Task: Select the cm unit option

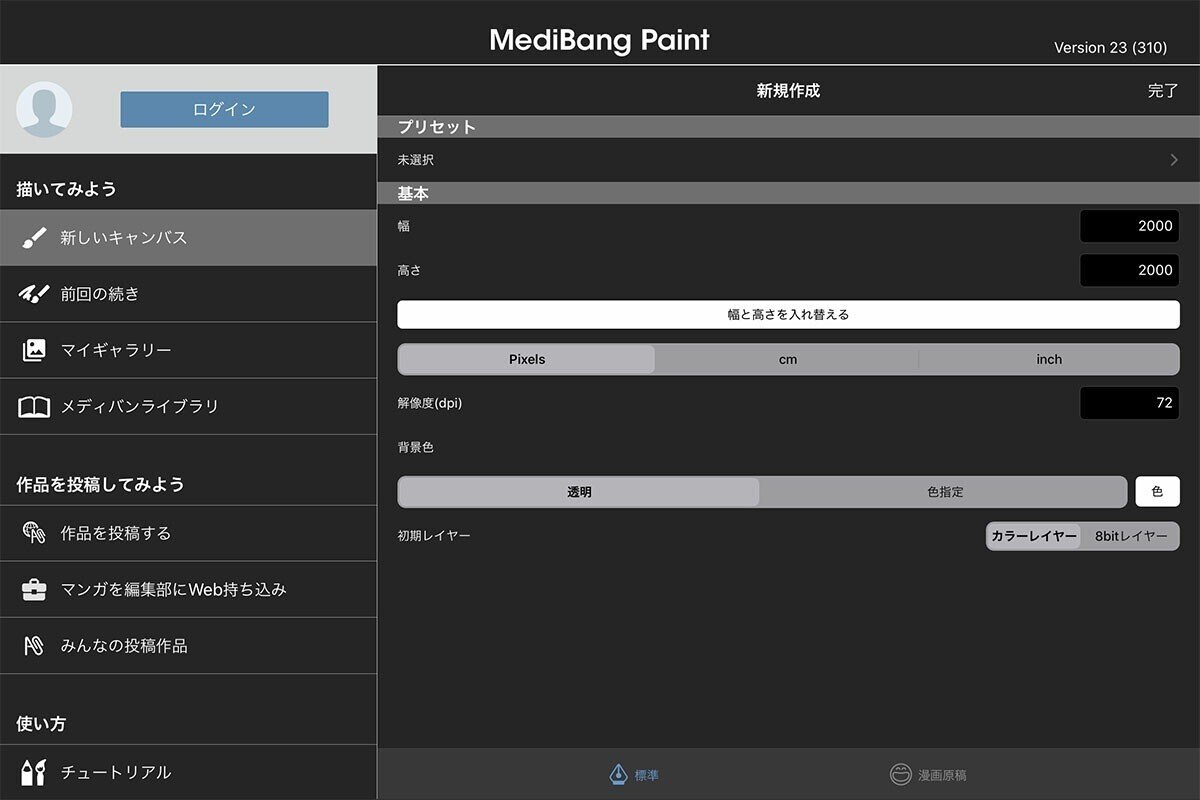Action: tap(788, 359)
